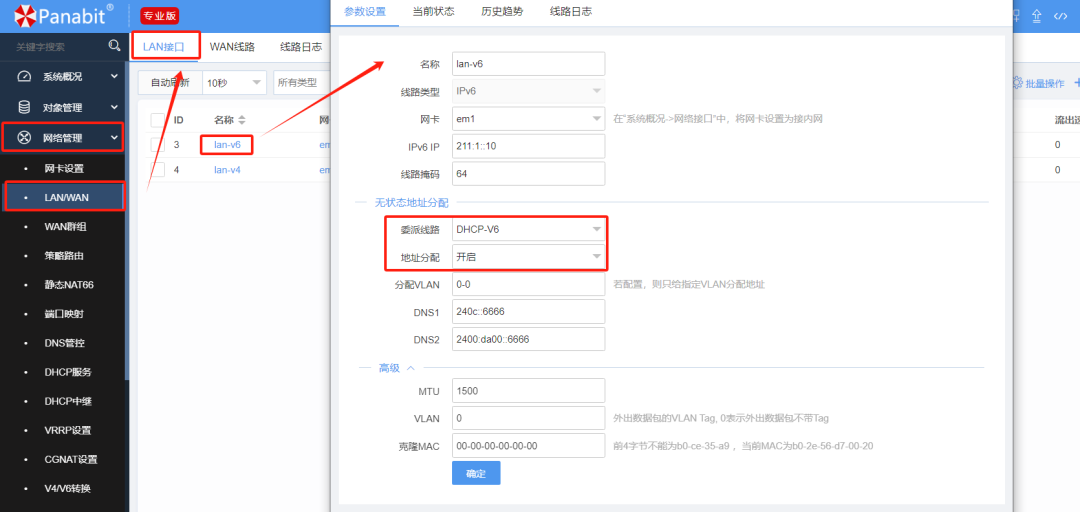The width and height of the screenshot is (1080, 512).
Task: Select the LAN接口 tab
Action: (164, 47)
